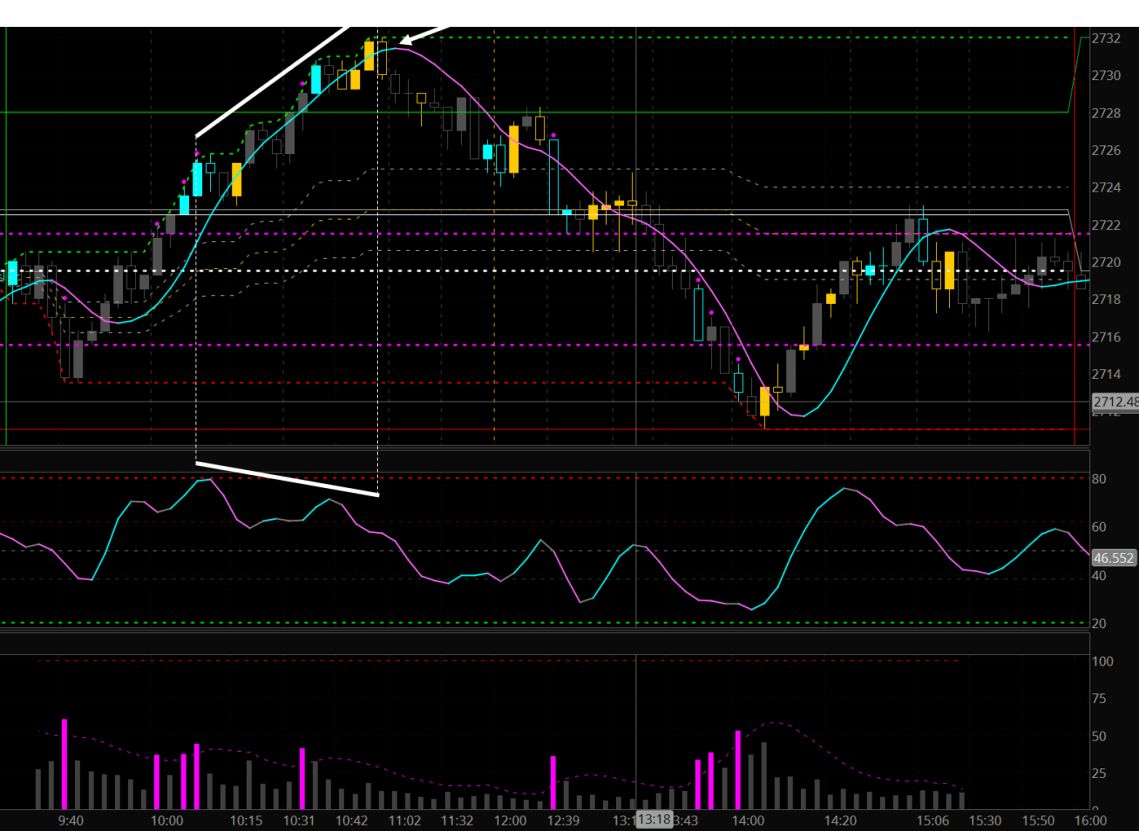Screen dimensions: 1139x831
Task: Select the upper white trendline above the candles
Action: point(287,71)
